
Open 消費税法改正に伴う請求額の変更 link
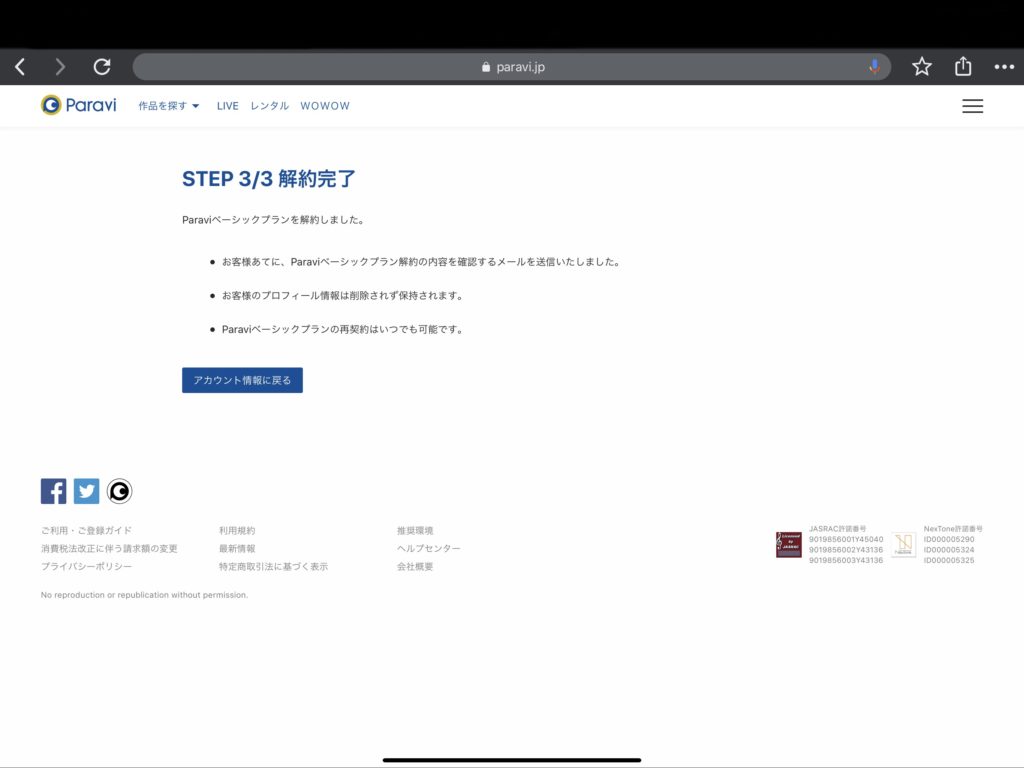coord(109,549)
